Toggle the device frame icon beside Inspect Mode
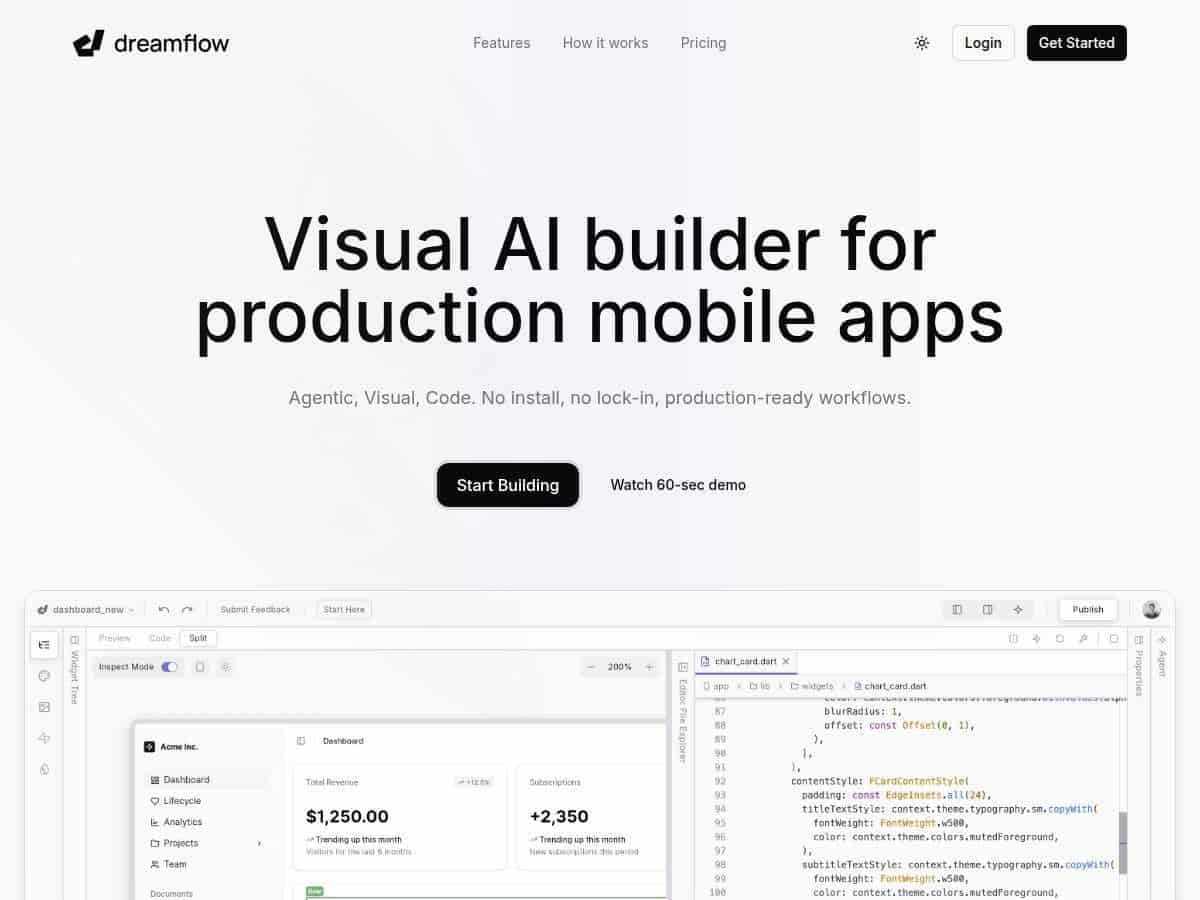Screen dimensions: 1200x900 pos(199,666)
